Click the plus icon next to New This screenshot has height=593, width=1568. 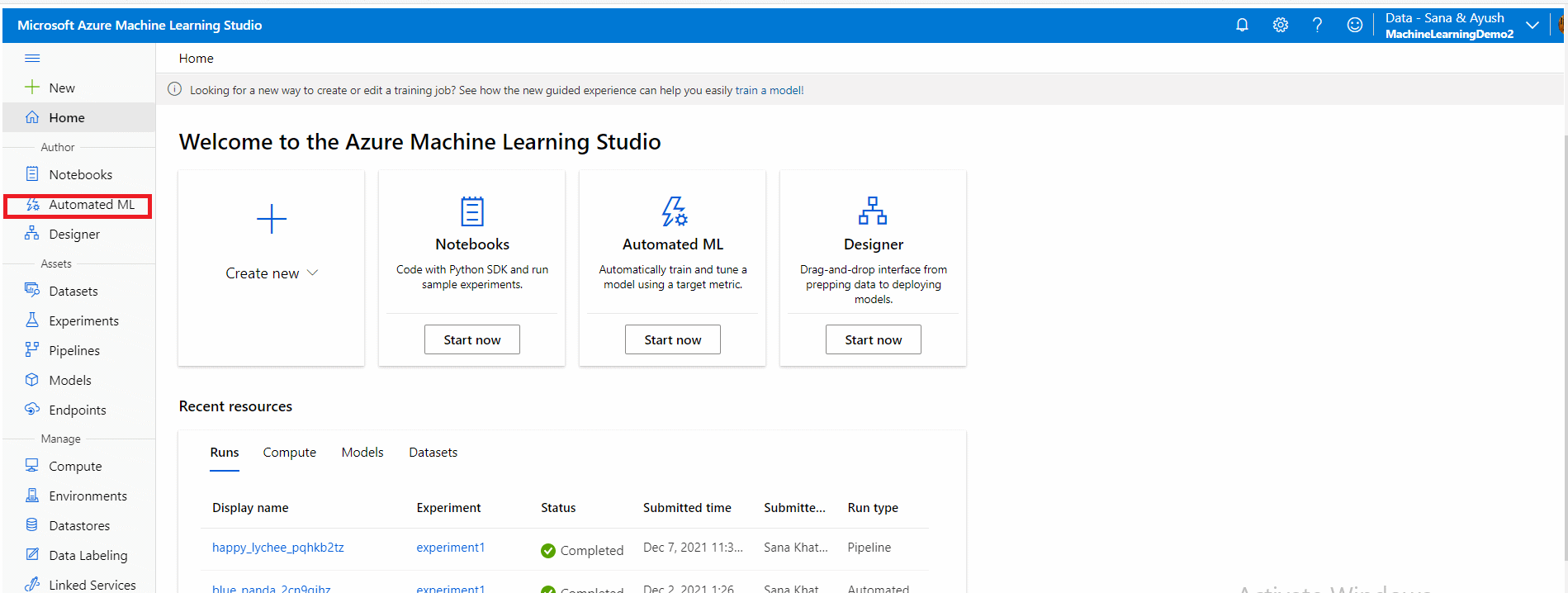coord(32,88)
